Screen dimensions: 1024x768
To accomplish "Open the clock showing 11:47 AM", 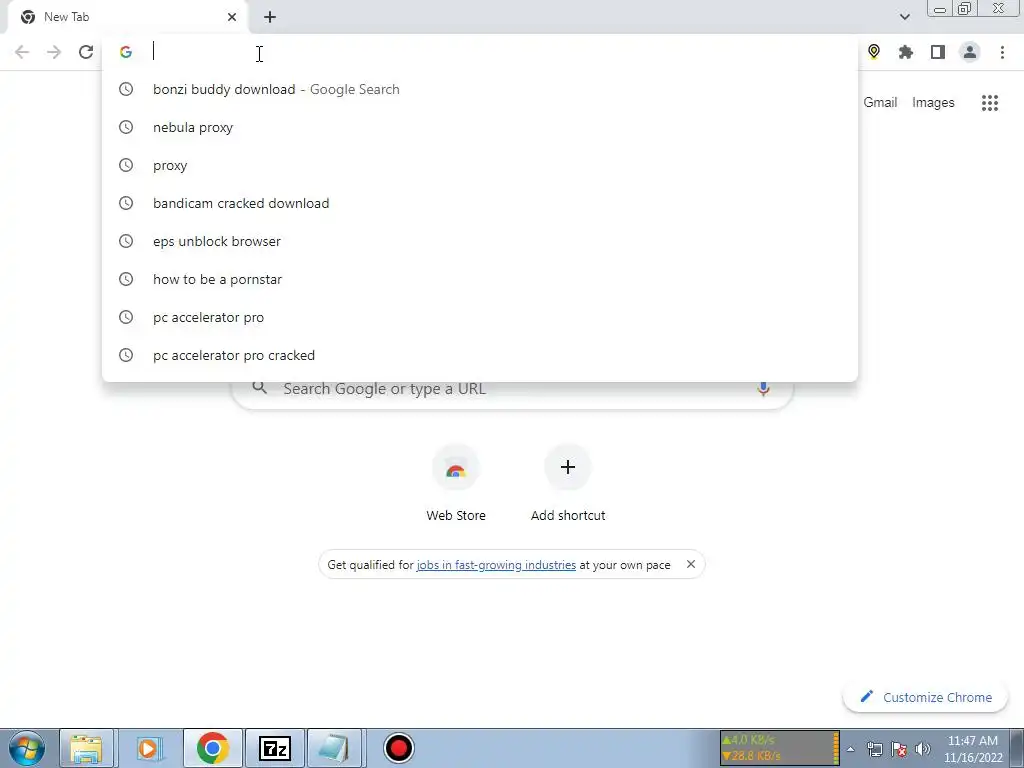I will 973,749.
